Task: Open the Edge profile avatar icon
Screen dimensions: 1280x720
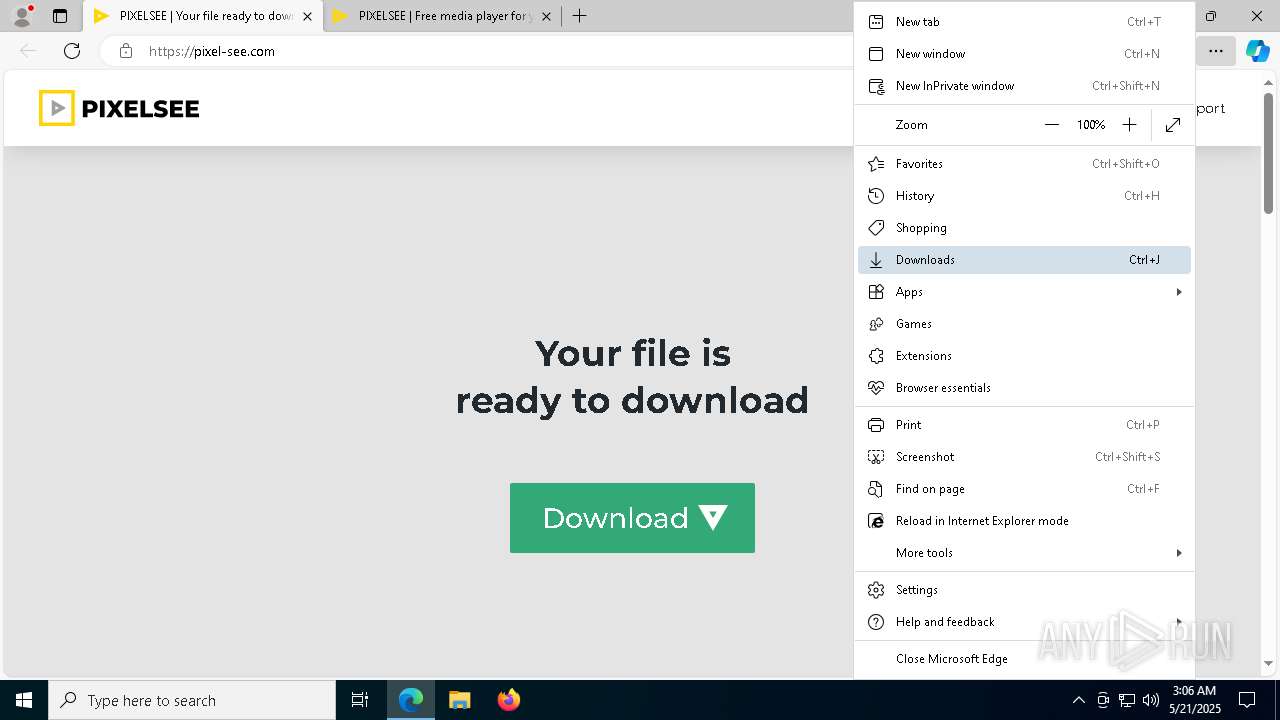Action: click(22, 16)
